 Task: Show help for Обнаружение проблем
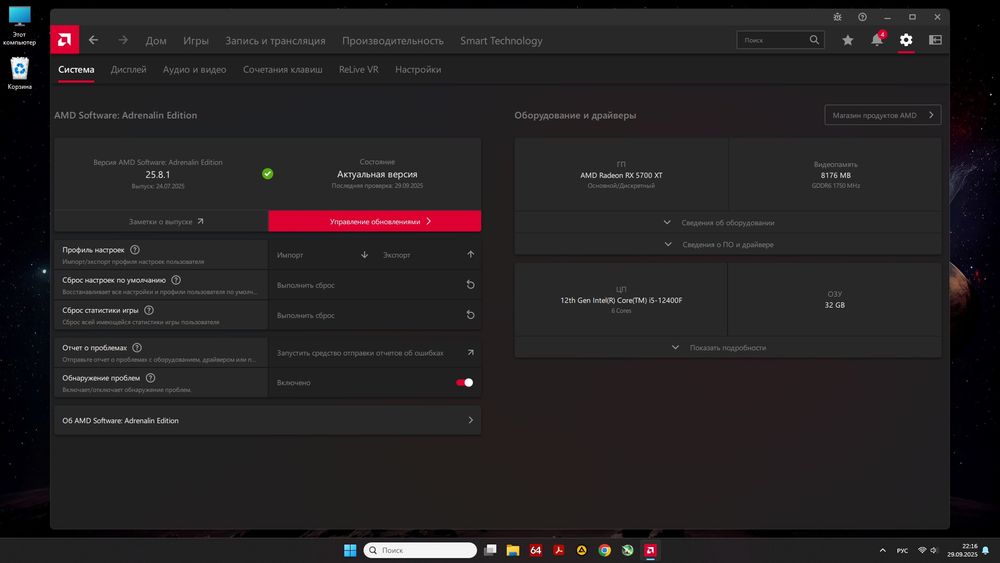tap(151, 377)
